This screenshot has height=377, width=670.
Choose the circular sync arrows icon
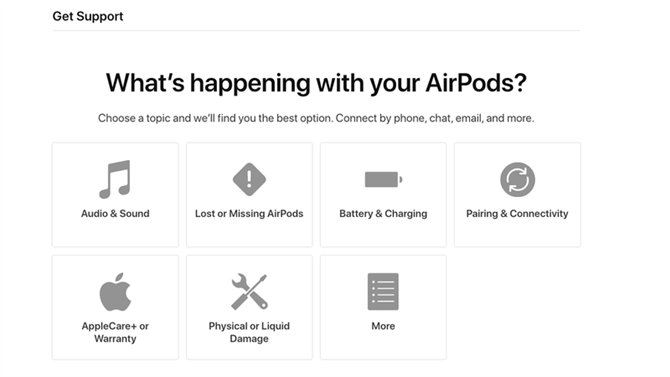tap(517, 180)
